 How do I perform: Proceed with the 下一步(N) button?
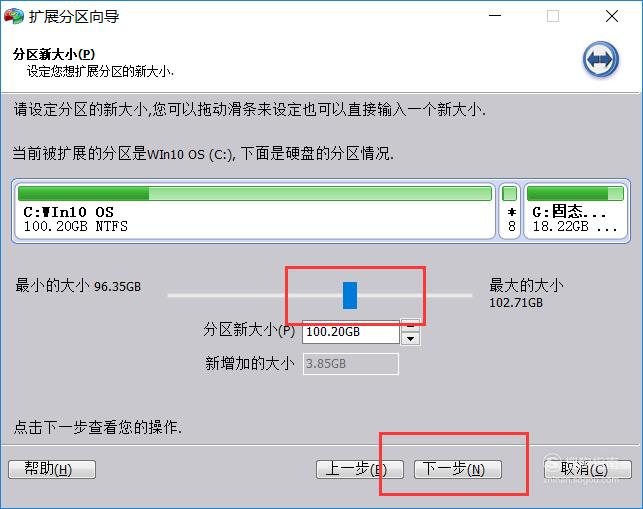[458, 469]
